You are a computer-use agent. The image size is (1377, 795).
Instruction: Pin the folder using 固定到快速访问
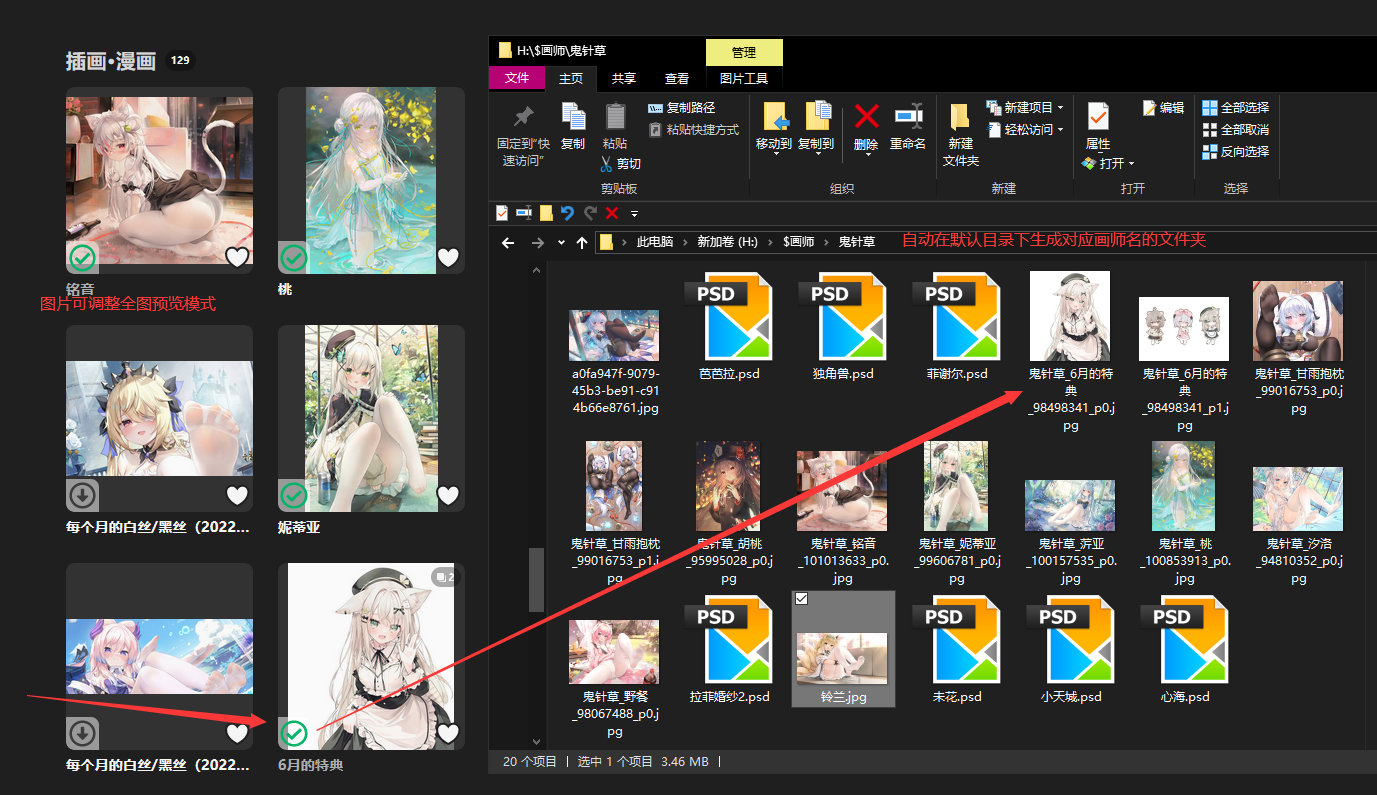click(522, 118)
